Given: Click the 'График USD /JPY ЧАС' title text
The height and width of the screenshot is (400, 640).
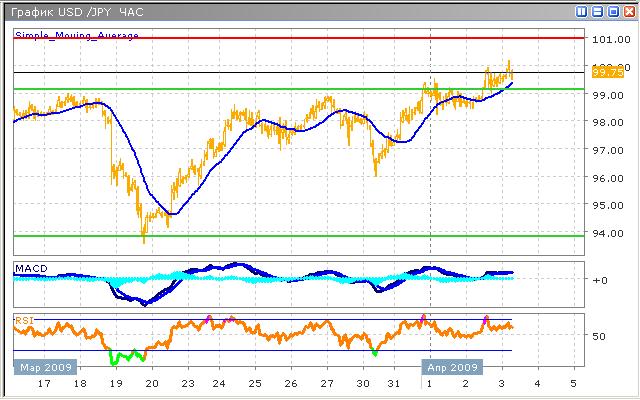Looking at the screenshot, I should pyautogui.click(x=77, y=12).
